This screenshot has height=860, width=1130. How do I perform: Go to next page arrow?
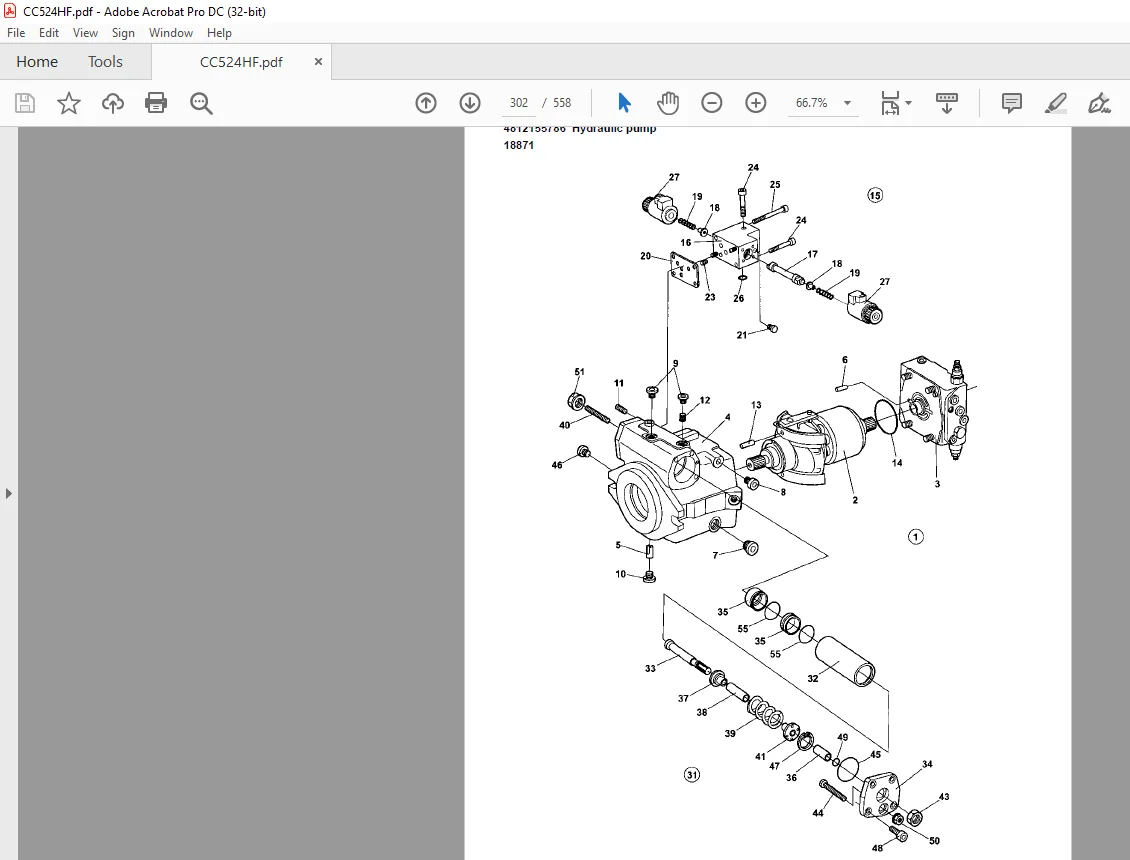(x=470, y=103)
